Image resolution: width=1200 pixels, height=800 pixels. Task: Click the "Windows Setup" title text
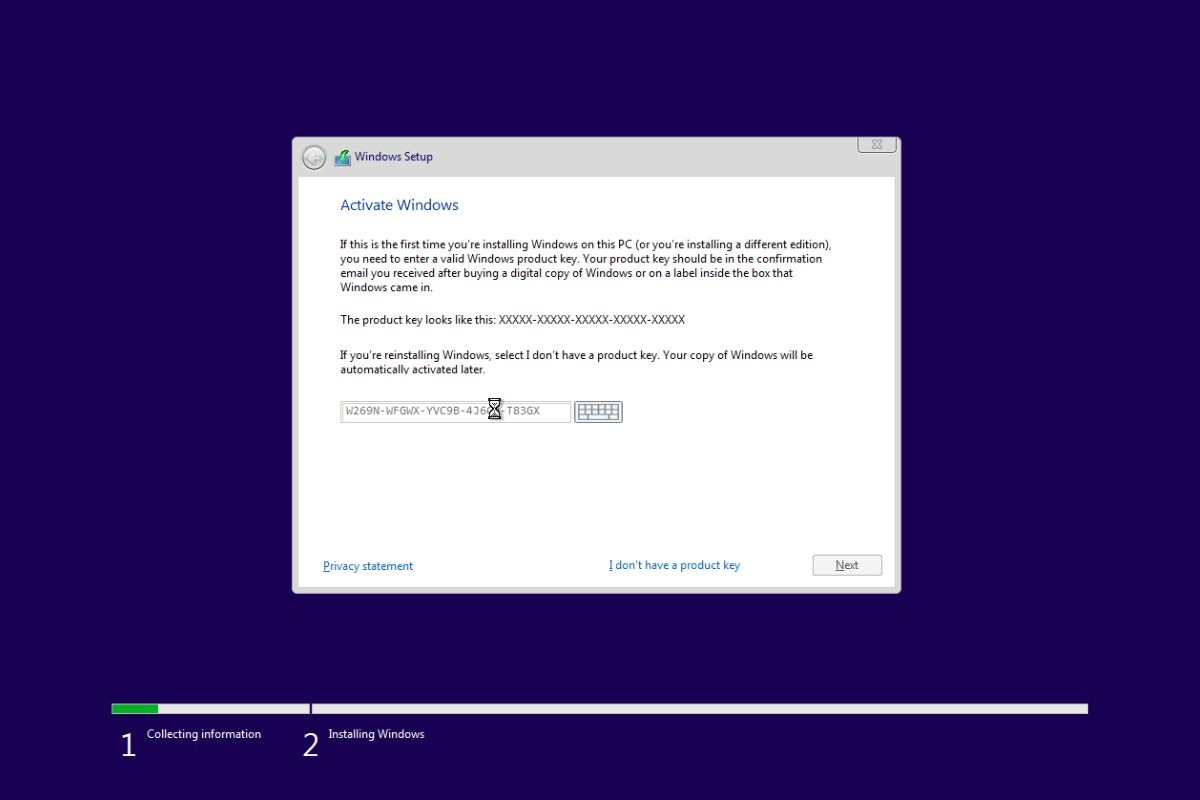(394, 157)
